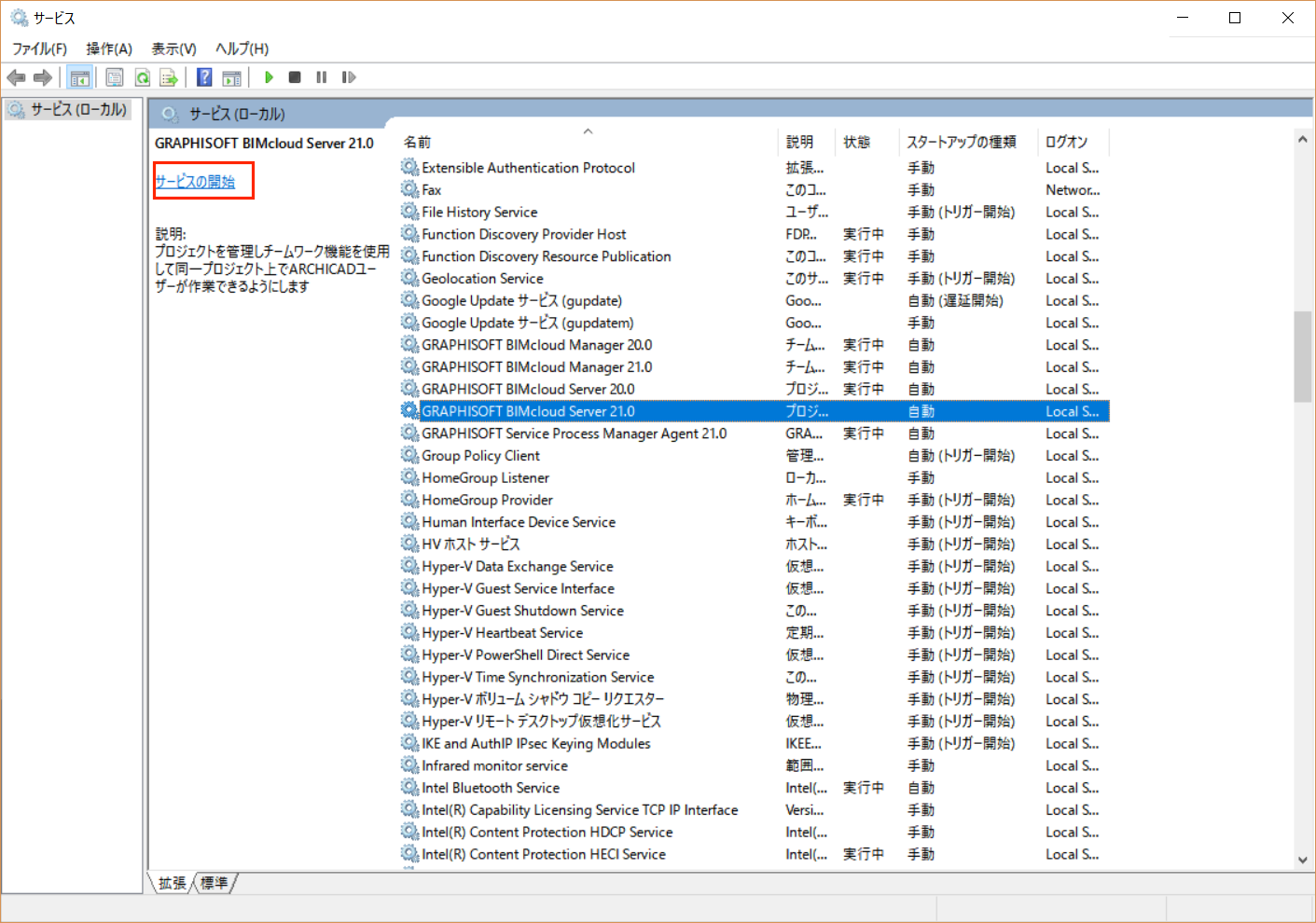Select Google Update サービス (gupdate) row
The image size is (1316, 923).
click(755, 300)
